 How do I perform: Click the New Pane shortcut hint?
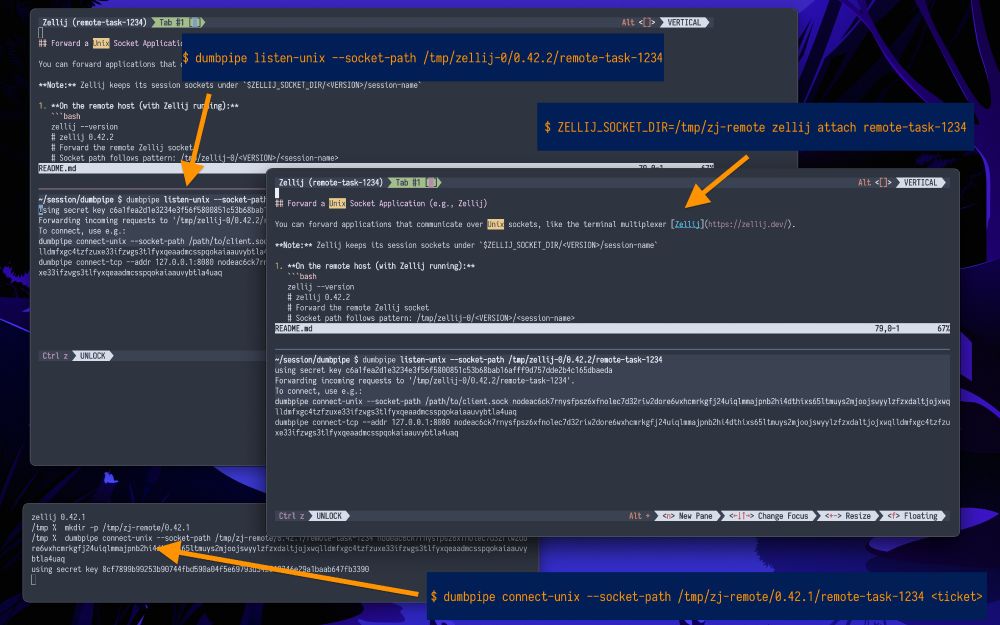click(x=688, y=516)
